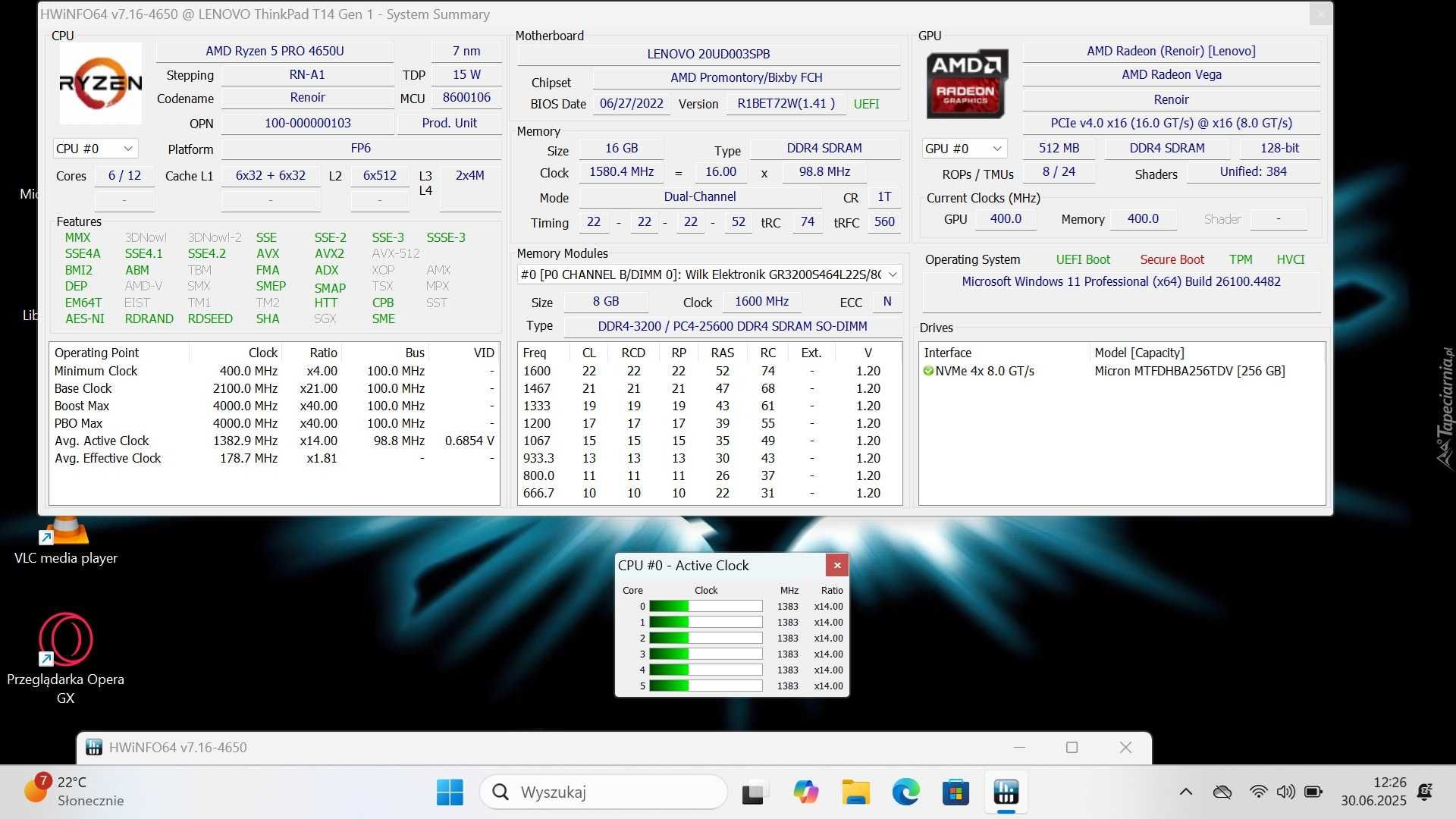Open Wi-Fi network tray icon
Screen dimensions: 1456x819
point(1258,792)
